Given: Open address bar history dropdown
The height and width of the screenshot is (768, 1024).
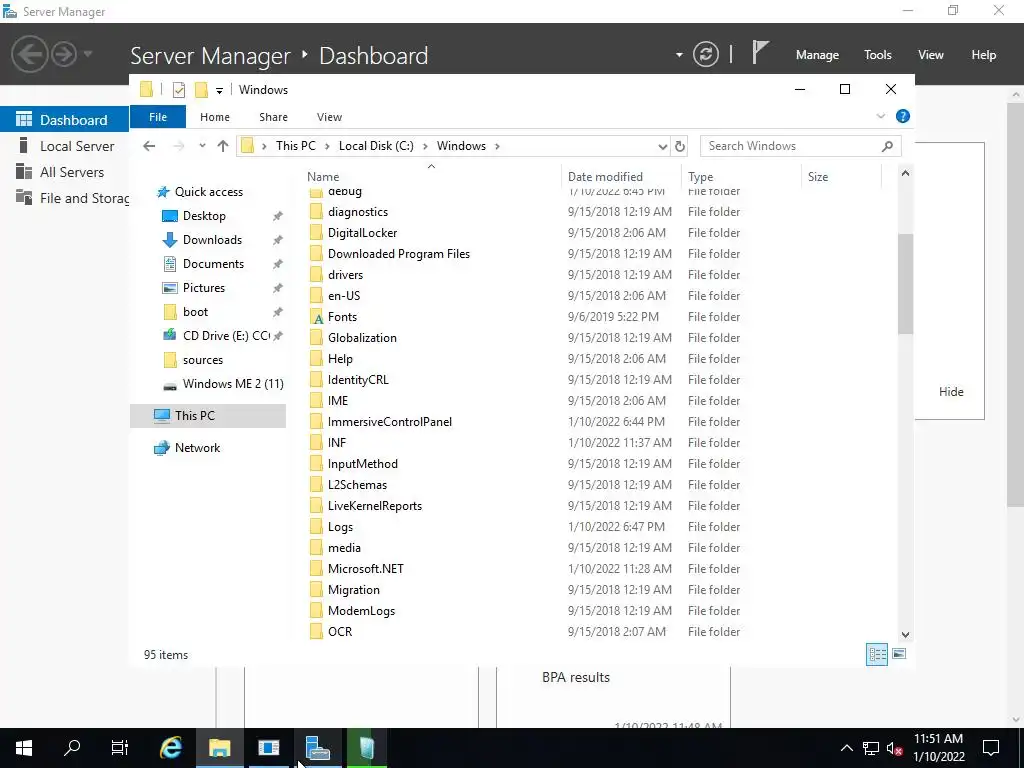Looking at the screenshot, I should pos(662,146).
